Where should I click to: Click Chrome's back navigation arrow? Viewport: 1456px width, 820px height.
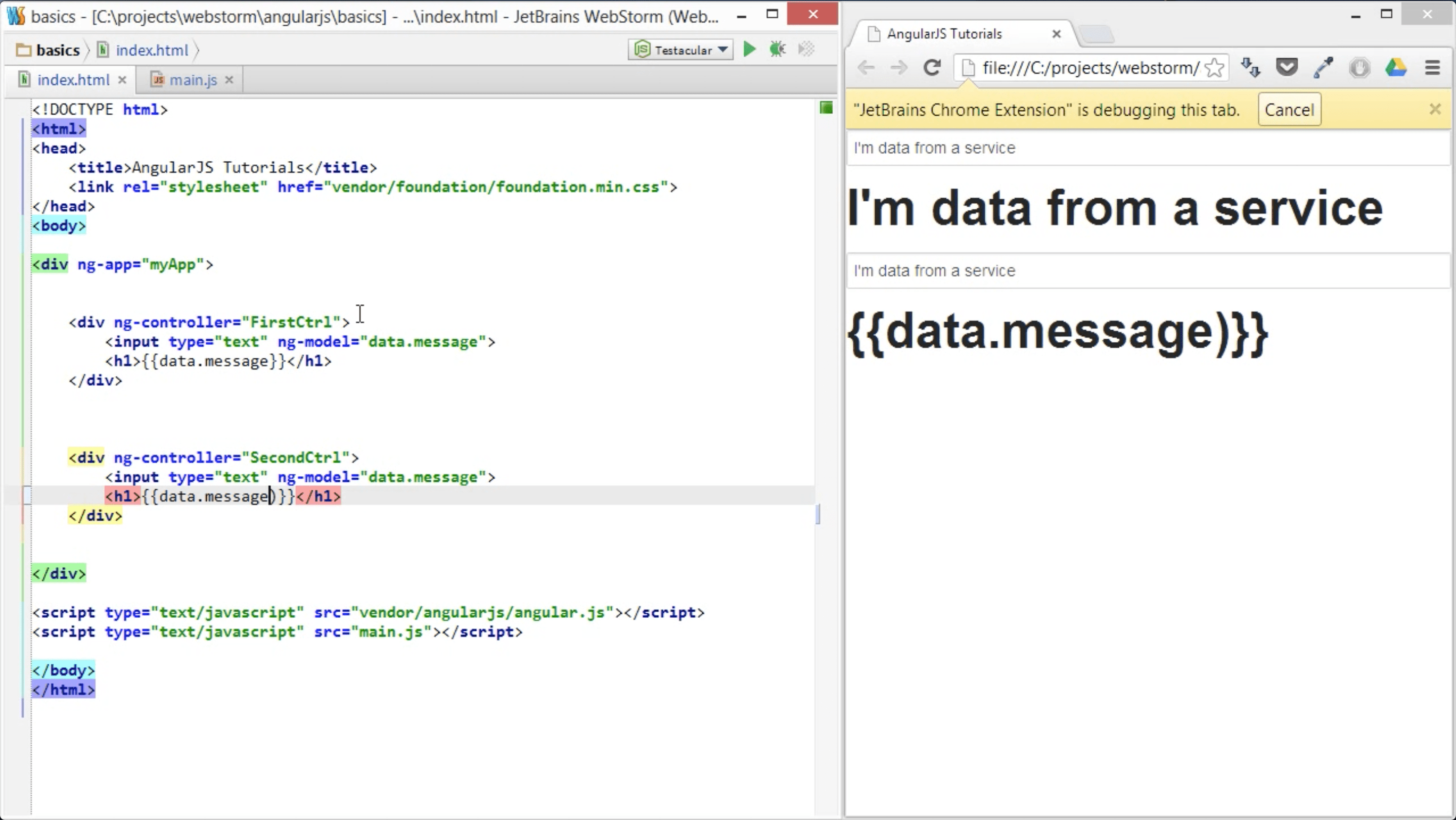point(866,68)
